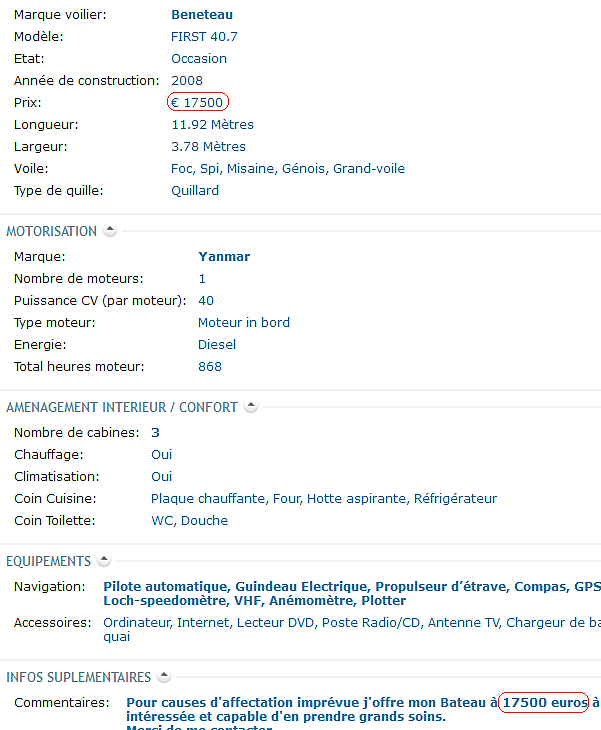Open the Beneteau brand link
The height and width of the screenshot is (730, 601).
[x=202, y=15]
